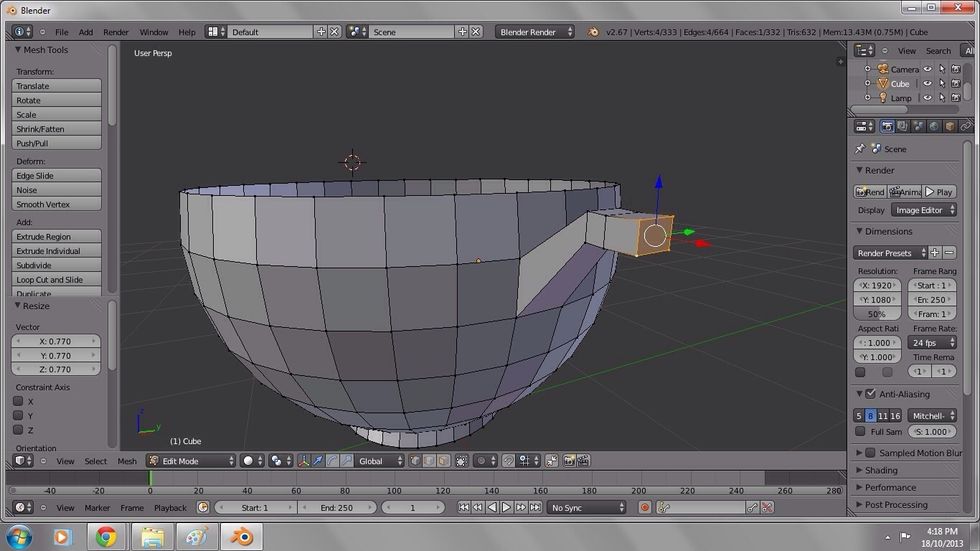The height and width of the screenshot is (551, 980).
Task: Disable the Anti-Aliasing checkbox
Action: pyautogui.click(x=870, y=394)
